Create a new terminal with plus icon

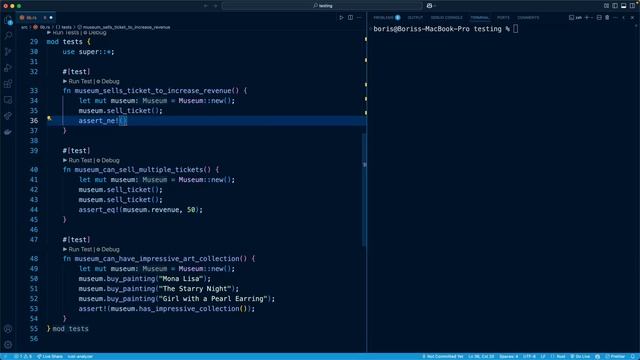tap(587, 18)
